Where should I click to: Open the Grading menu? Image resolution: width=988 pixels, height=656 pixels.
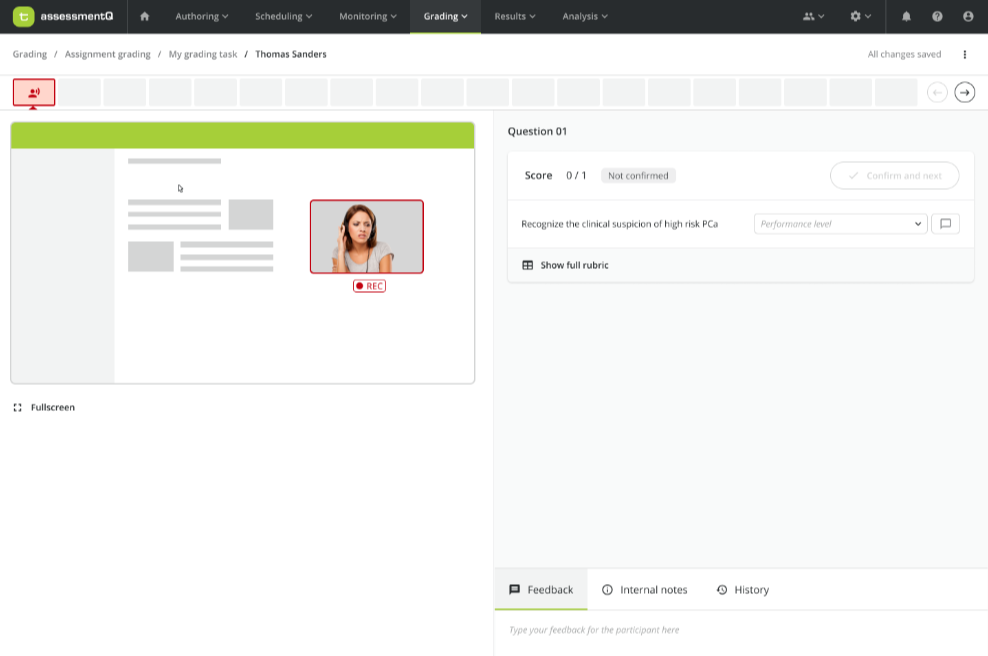point(445,16)
